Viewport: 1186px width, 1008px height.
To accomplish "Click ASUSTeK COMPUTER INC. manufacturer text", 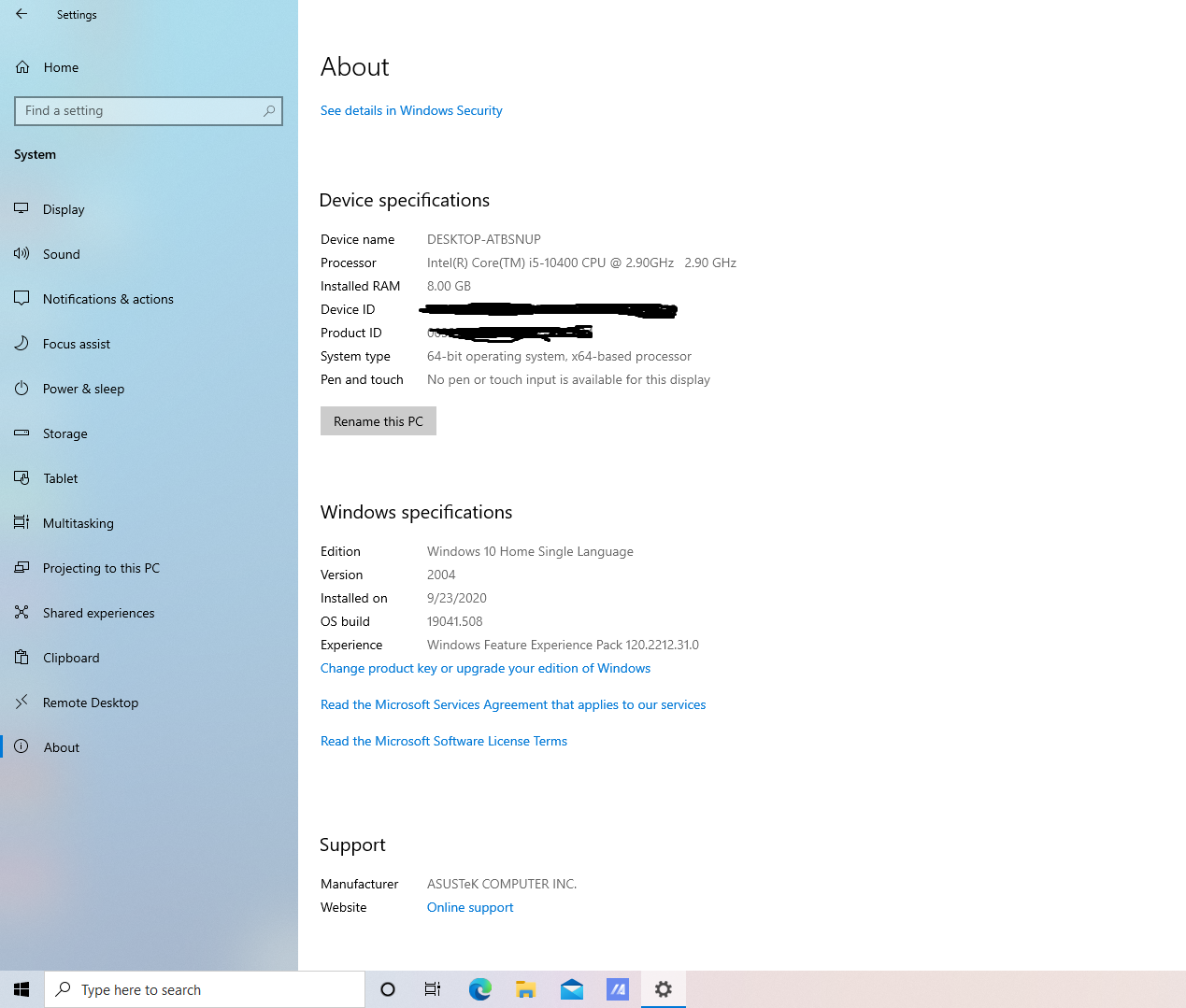I will (x=502, y=884).
